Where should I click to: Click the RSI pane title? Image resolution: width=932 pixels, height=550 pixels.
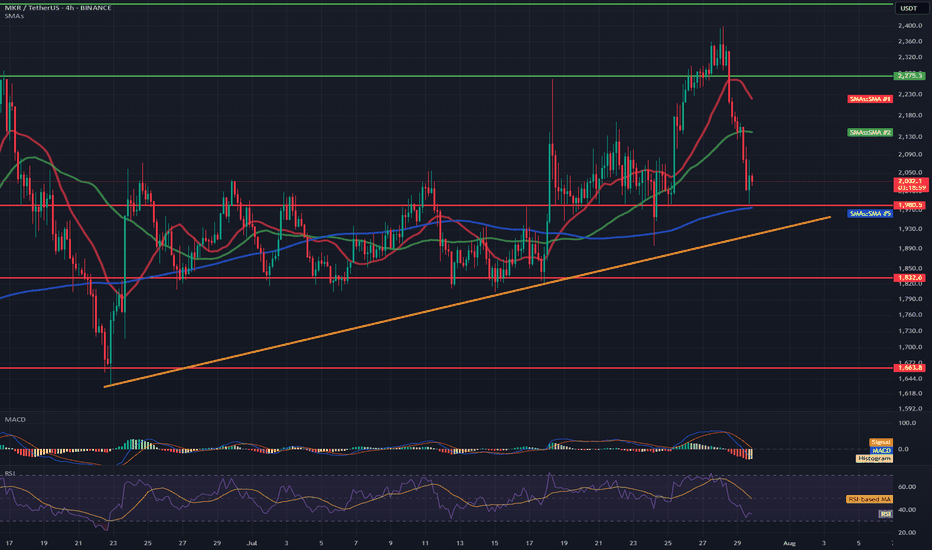click(x=10, y=473)
